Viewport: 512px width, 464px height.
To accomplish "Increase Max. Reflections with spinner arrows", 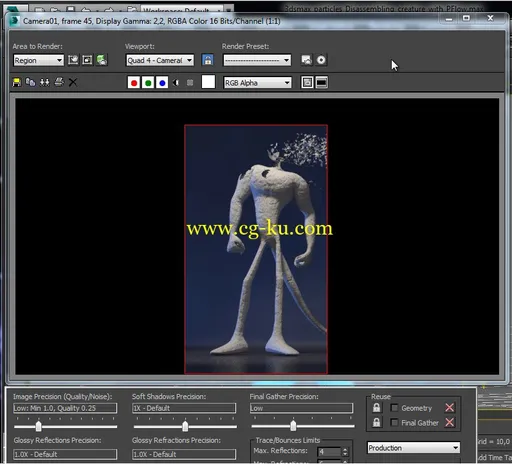I will pos(345,450).
